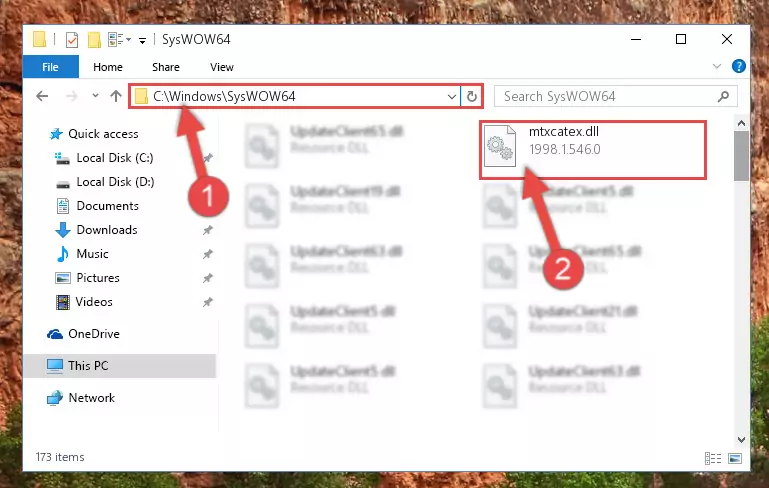Click the This PC monitor icon
This screenshot has height=488, width=769.
[55, 366]
